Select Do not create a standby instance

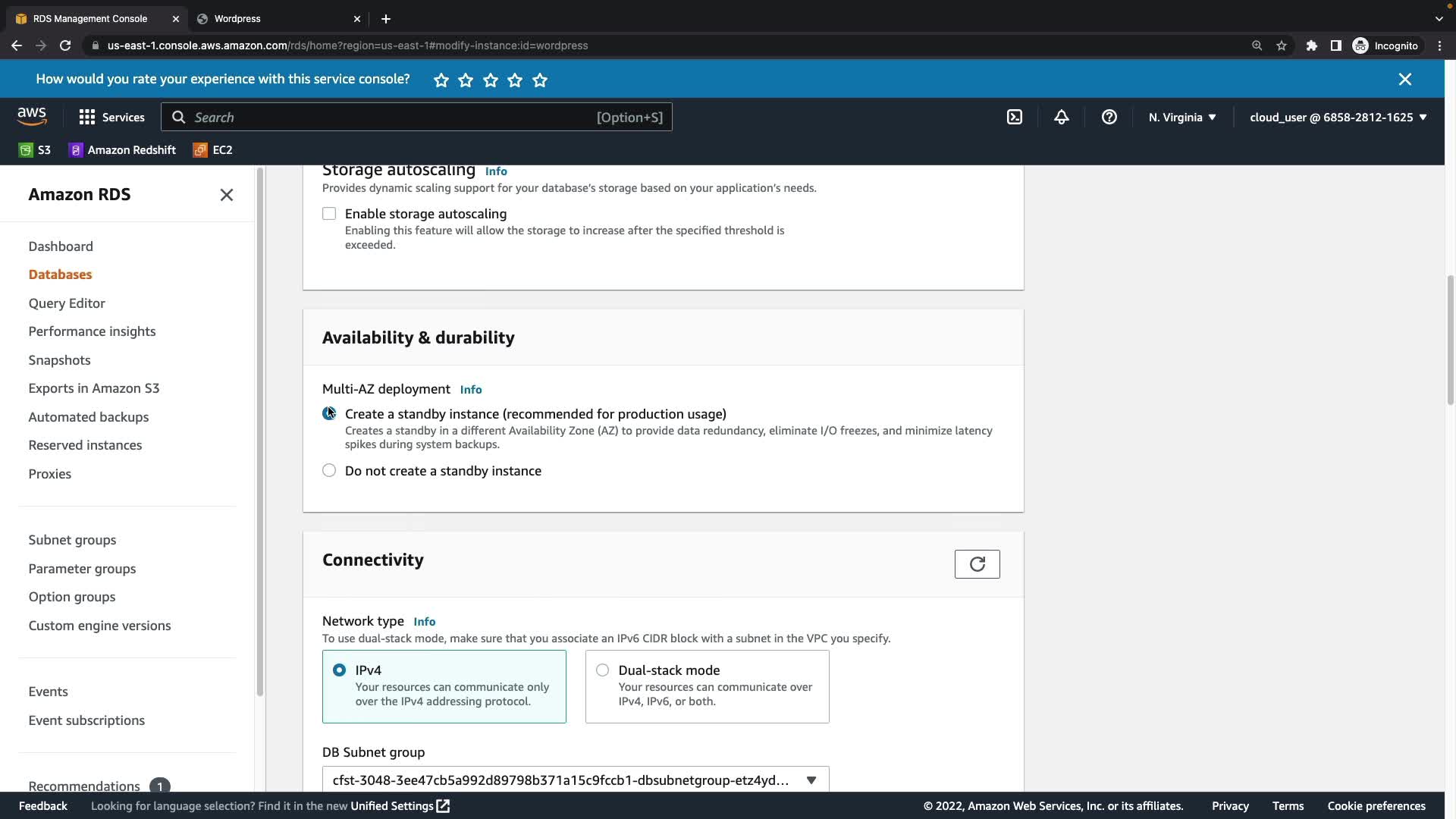pos(329,471)
